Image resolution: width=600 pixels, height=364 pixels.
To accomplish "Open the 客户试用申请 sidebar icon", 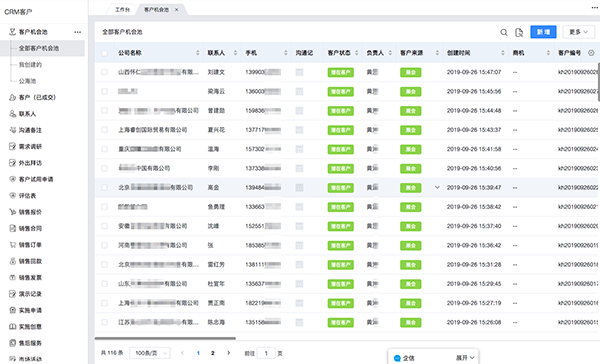I will tap(13, 179).
